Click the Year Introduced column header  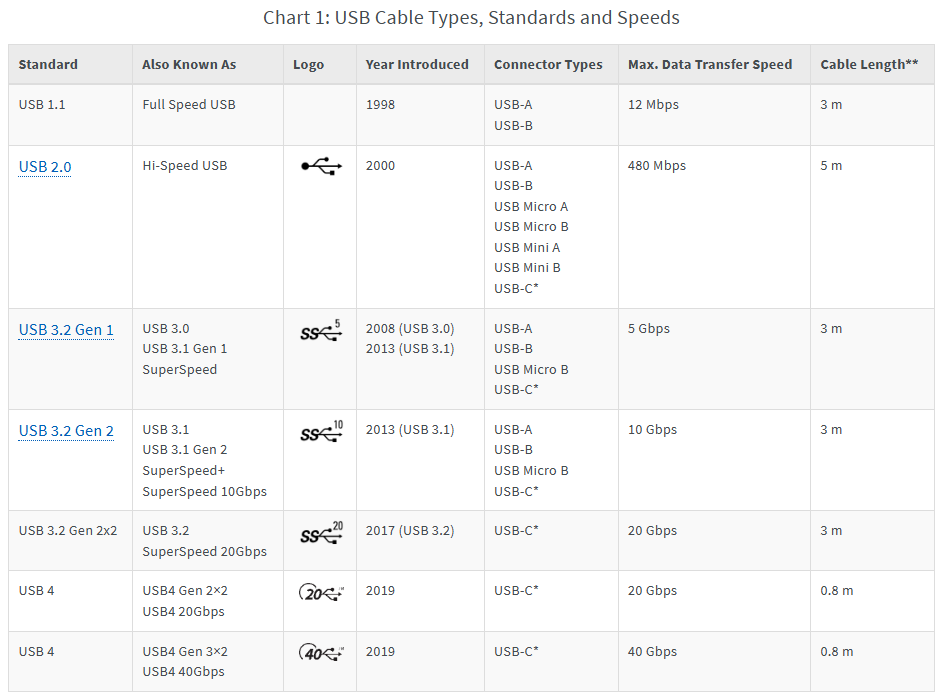tap(417, 64)
